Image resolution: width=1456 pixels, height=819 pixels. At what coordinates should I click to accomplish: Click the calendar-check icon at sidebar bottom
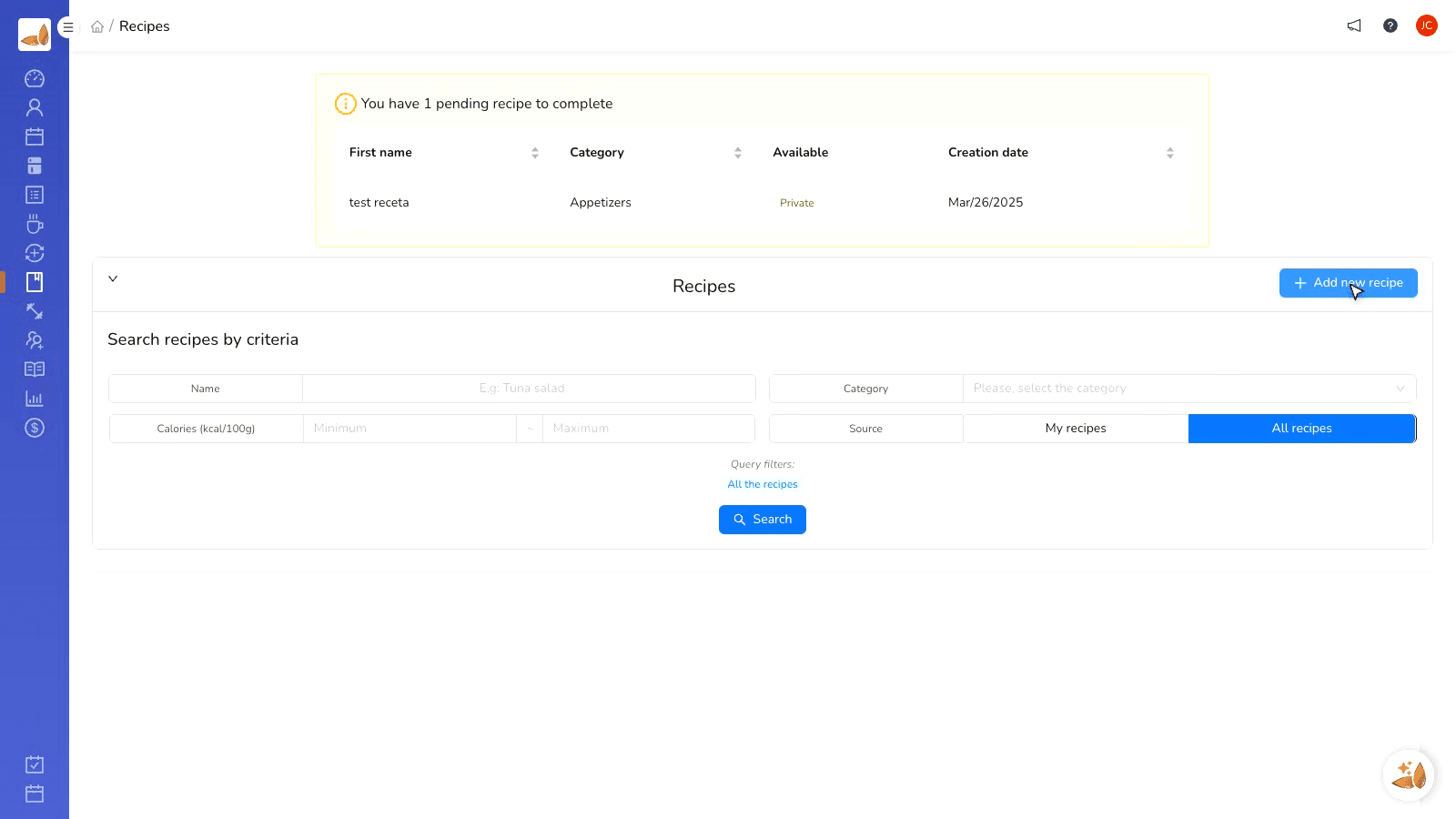point(35,764)
